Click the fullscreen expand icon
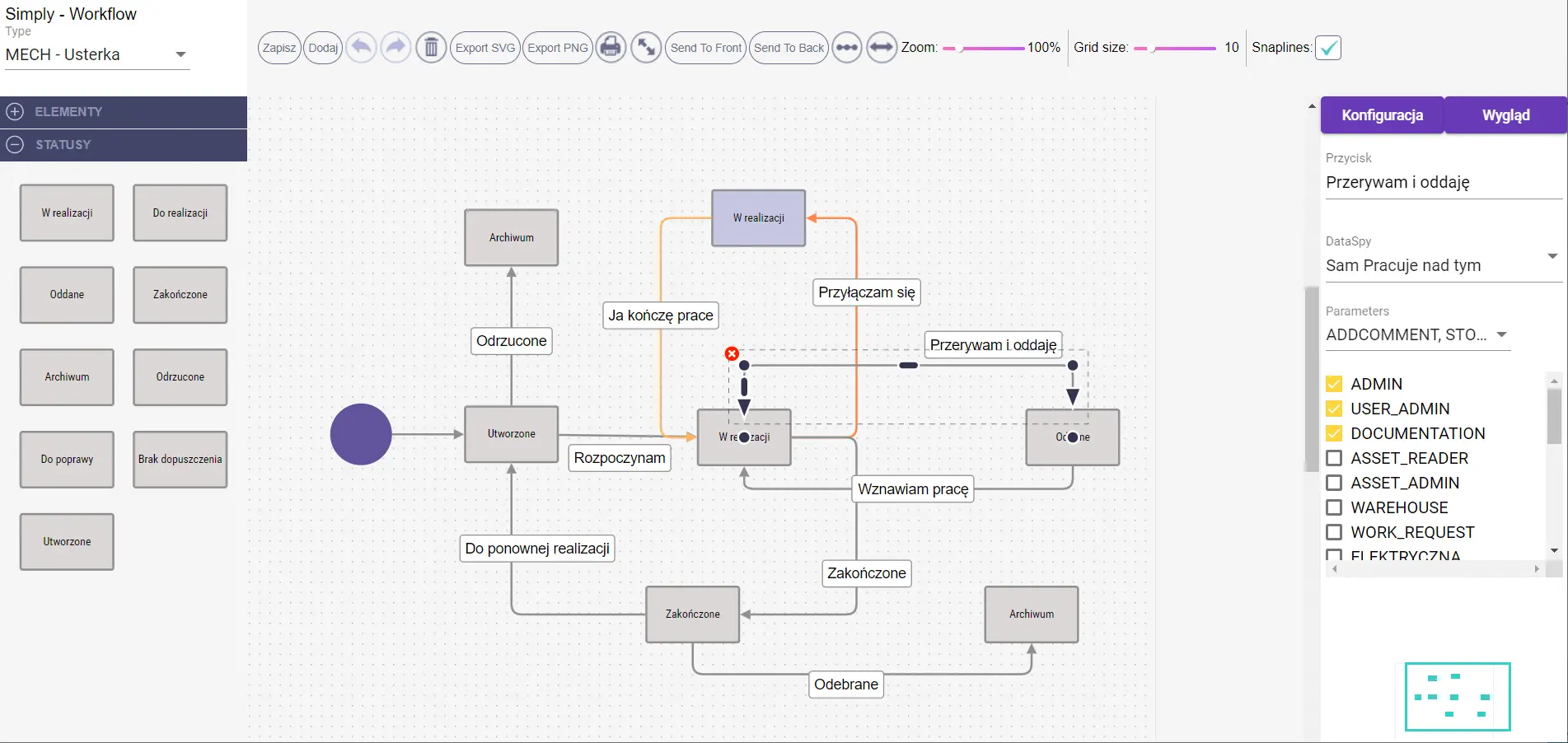Viewport: 1568px width, 743px height. tap(646, 48)
